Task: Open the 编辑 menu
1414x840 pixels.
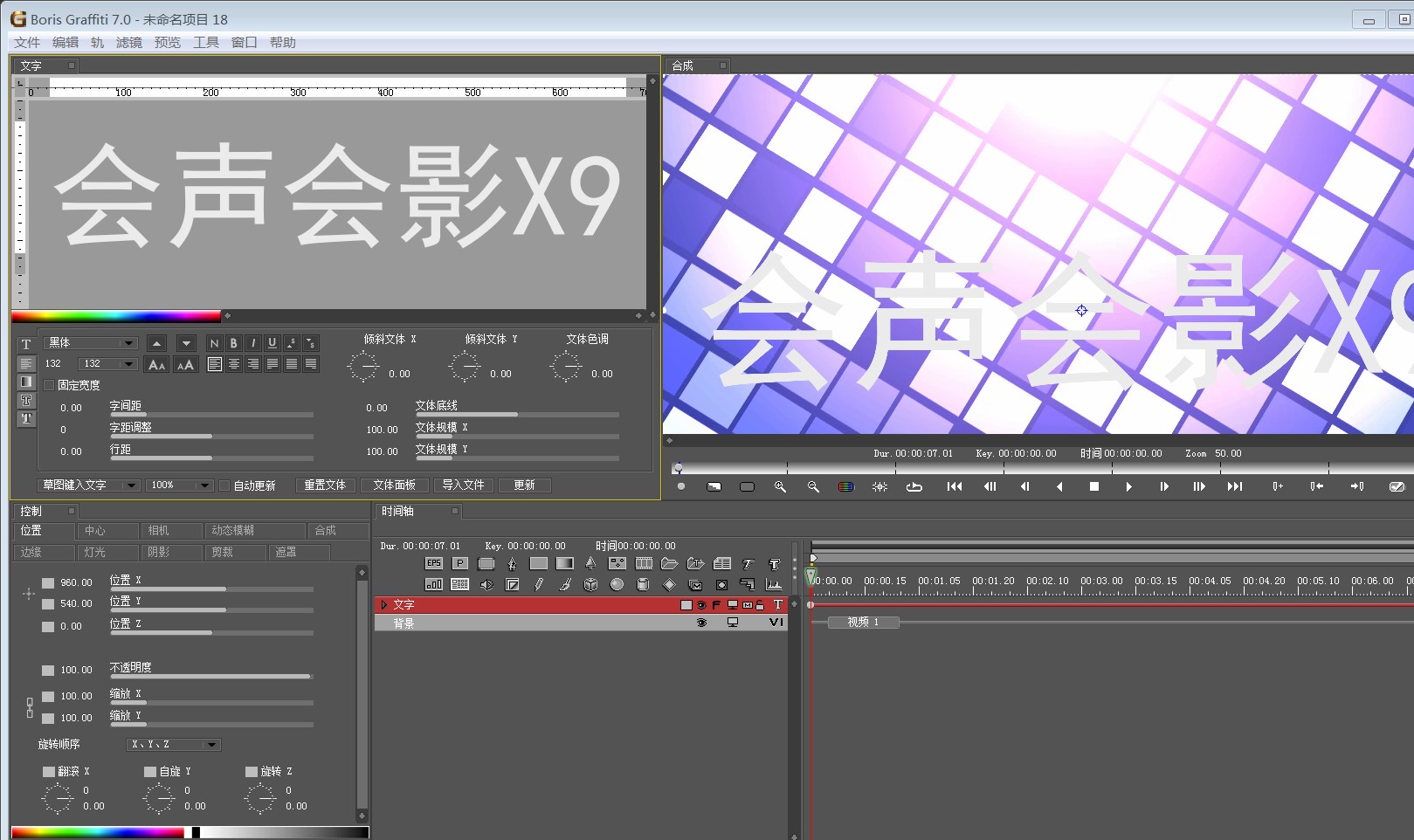Action: point(65,43)
